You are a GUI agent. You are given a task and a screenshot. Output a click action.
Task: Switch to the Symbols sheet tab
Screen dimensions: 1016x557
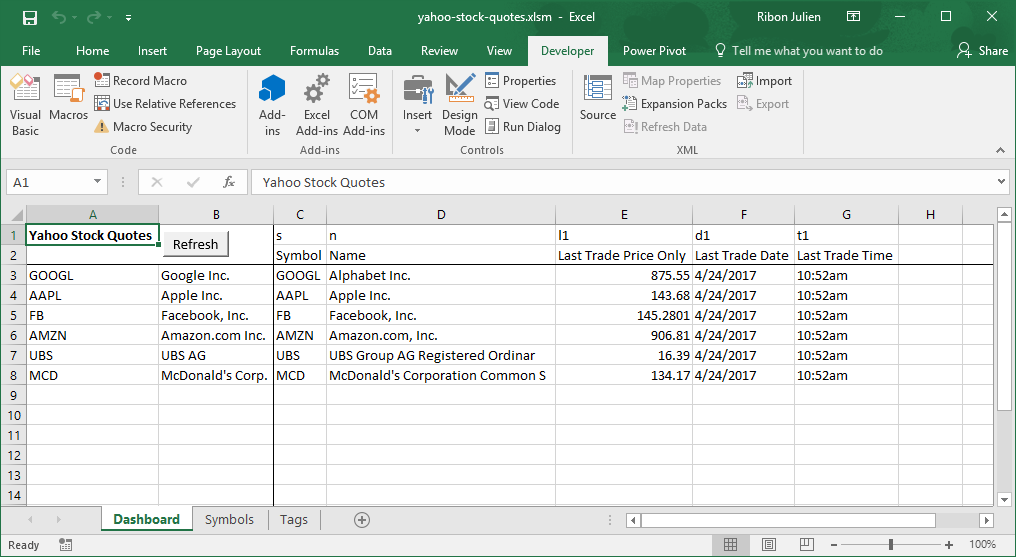pos(229,519)
